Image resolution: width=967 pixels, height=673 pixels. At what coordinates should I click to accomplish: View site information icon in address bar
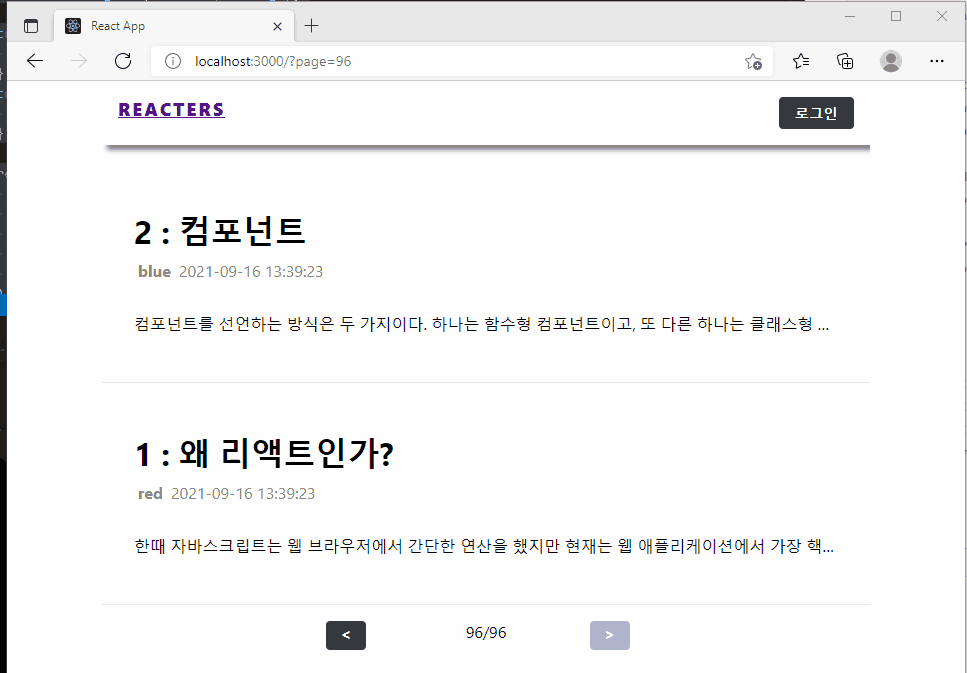tap(173, 61)
